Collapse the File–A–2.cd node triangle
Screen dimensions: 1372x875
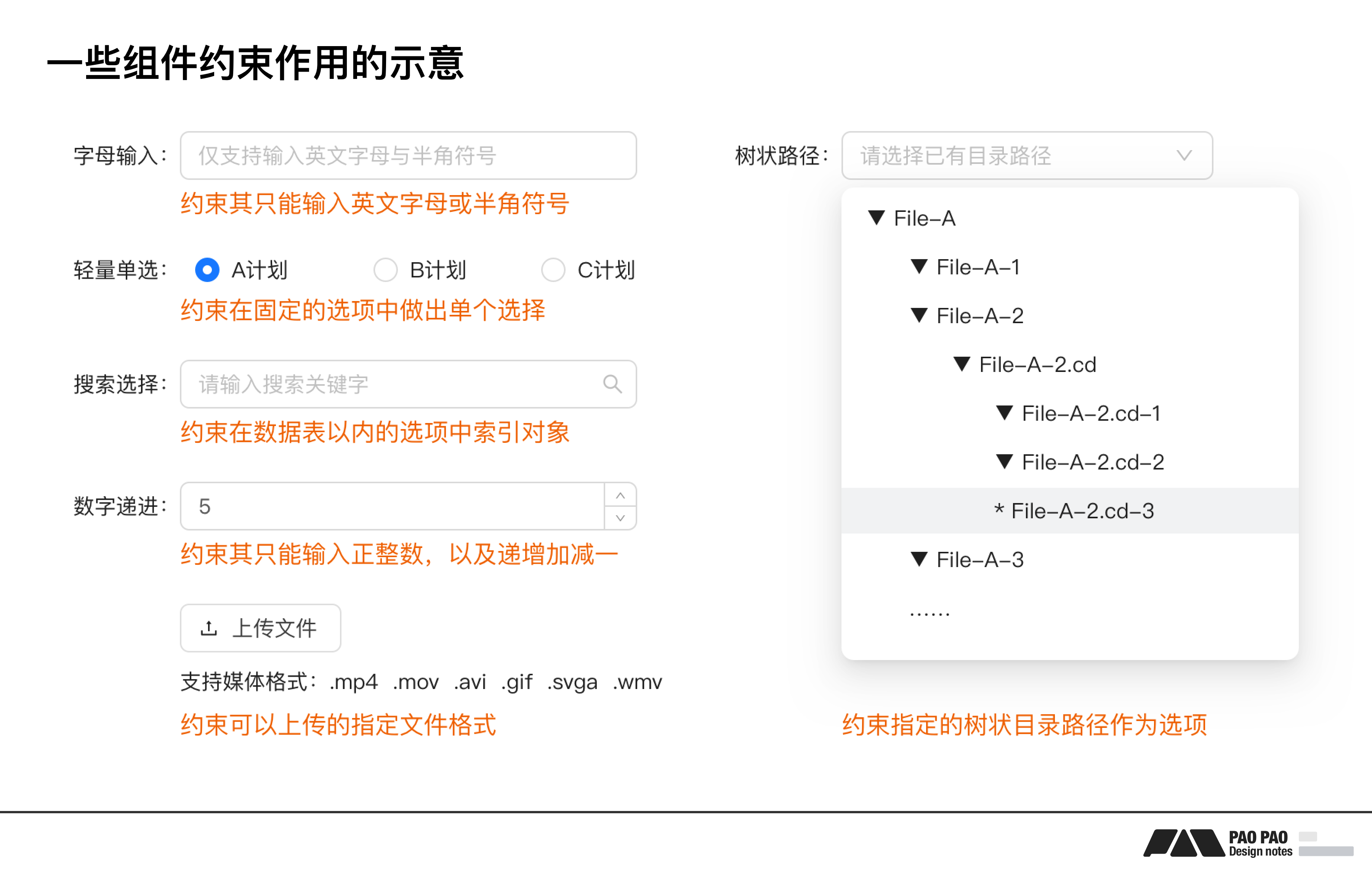[962, 364]
